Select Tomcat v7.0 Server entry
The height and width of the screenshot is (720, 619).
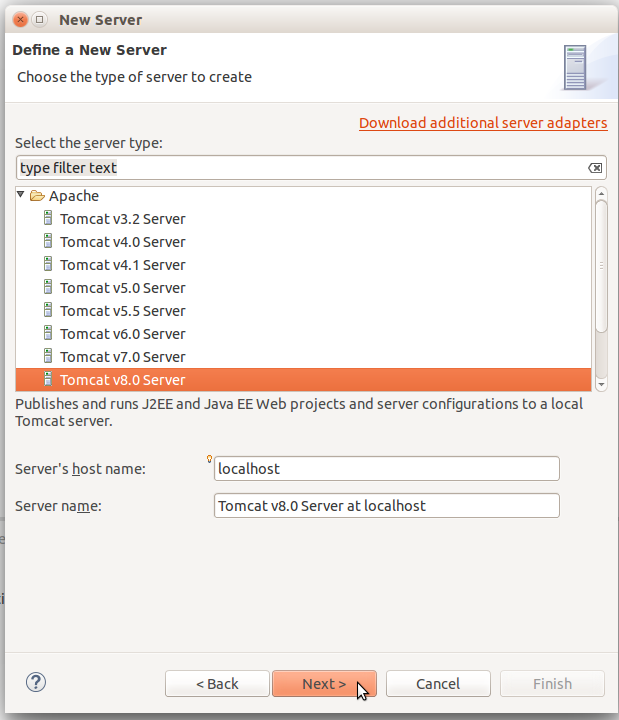(x=304, y=357)
